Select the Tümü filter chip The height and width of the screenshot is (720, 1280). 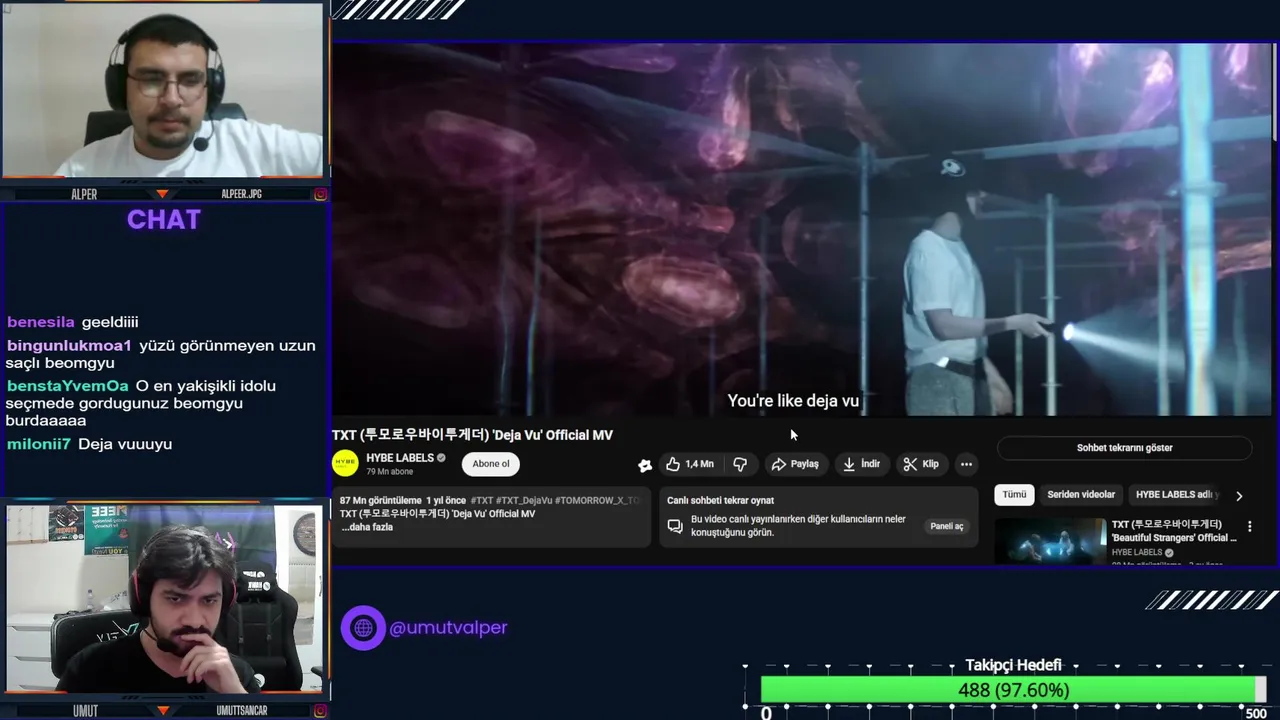(x=1014, y=495)
